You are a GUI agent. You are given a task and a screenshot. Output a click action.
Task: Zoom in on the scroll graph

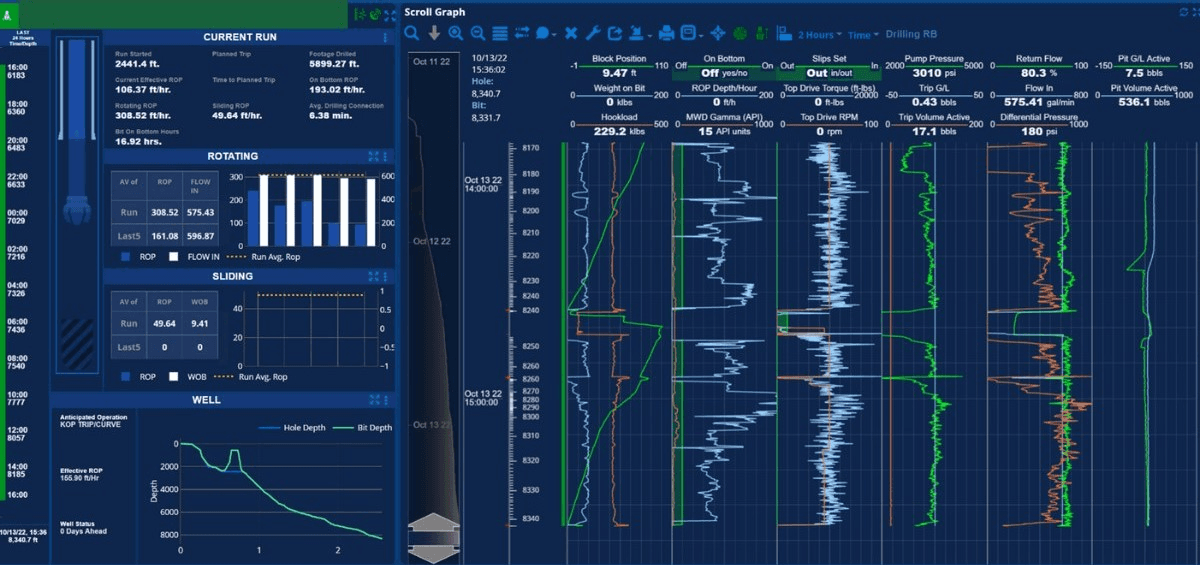(x=455, y=33)
